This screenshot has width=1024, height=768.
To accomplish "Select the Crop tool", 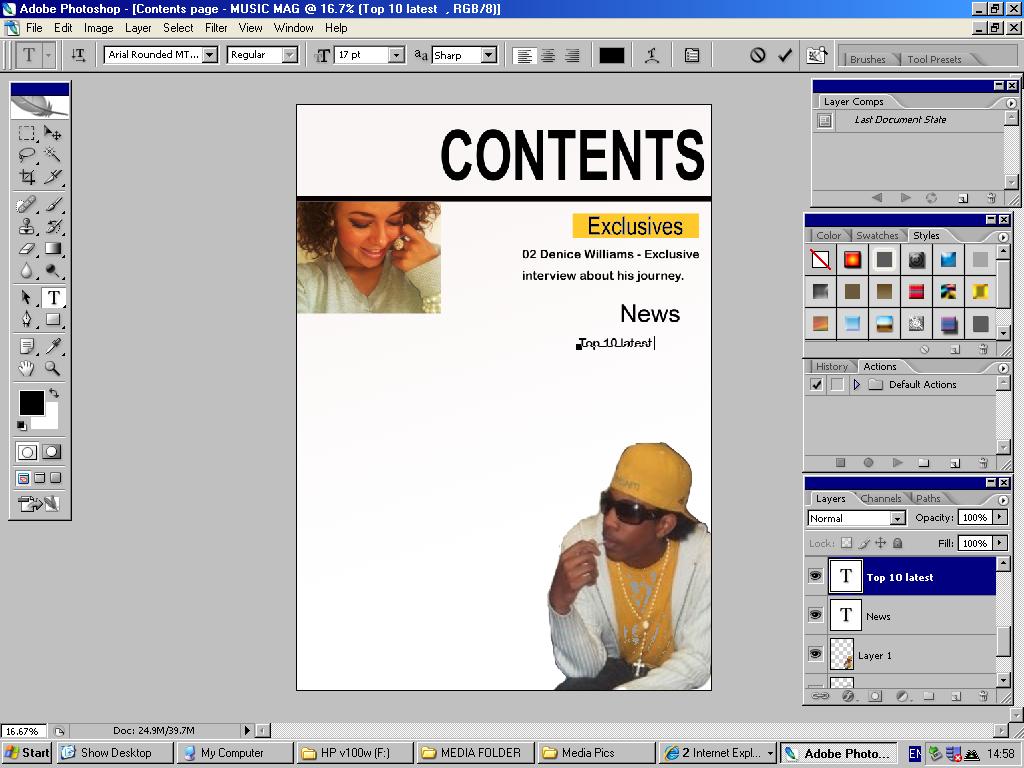I will tap(26, 176).
